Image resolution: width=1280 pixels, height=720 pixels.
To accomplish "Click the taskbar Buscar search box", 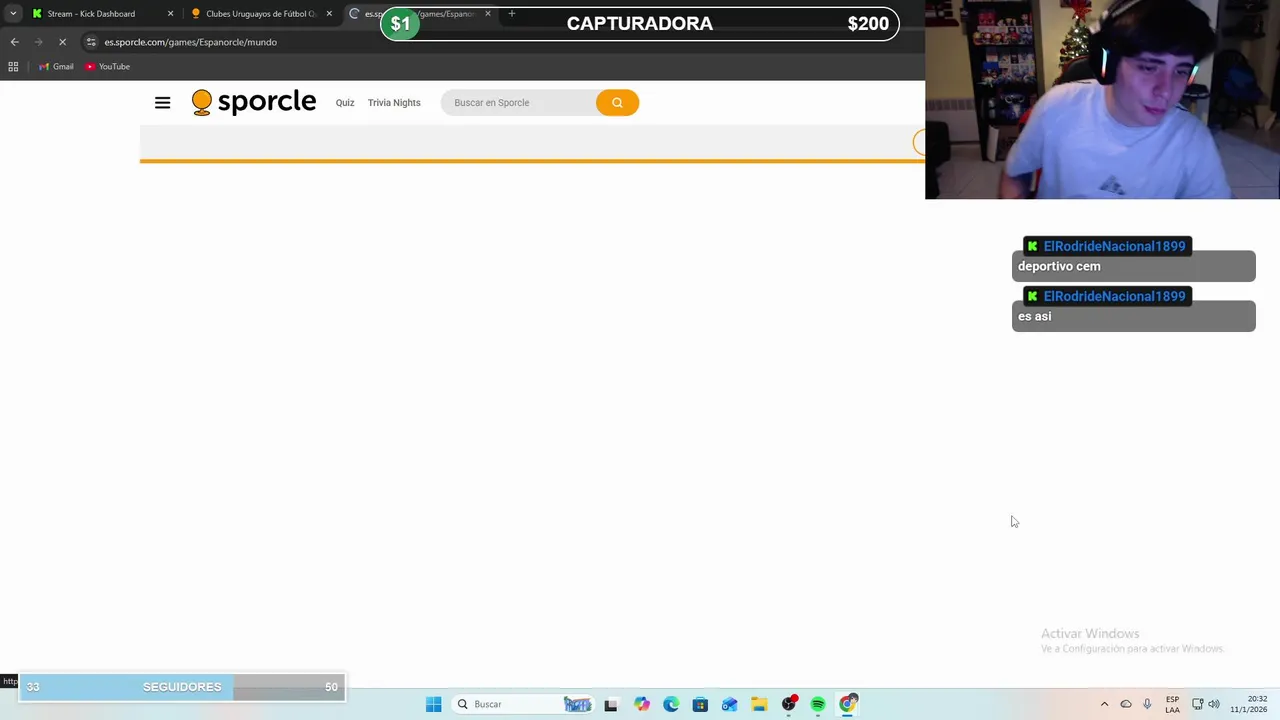I will click(x=522, y=704).
